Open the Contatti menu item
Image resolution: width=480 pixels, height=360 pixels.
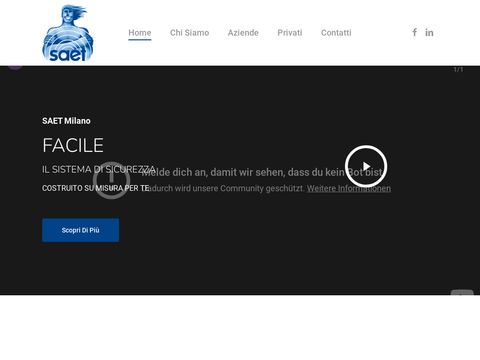[x=336, y=33]
